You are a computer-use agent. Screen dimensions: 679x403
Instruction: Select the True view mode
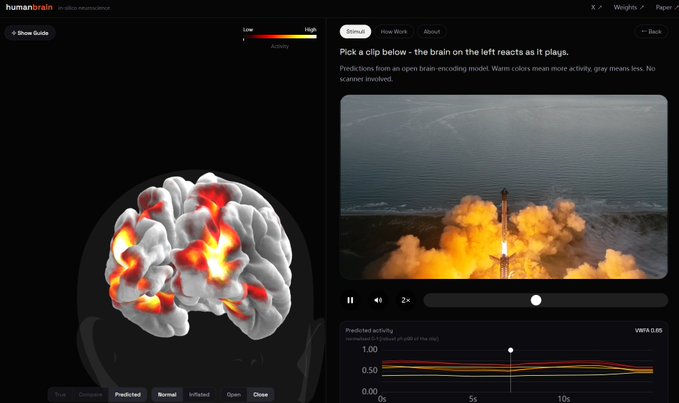click(x=60, y=394)
